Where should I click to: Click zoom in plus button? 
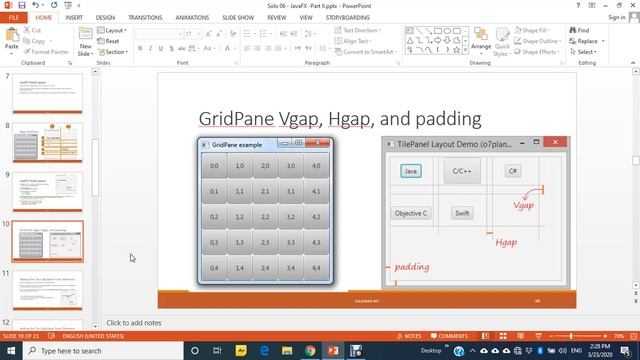pos(605,336)
